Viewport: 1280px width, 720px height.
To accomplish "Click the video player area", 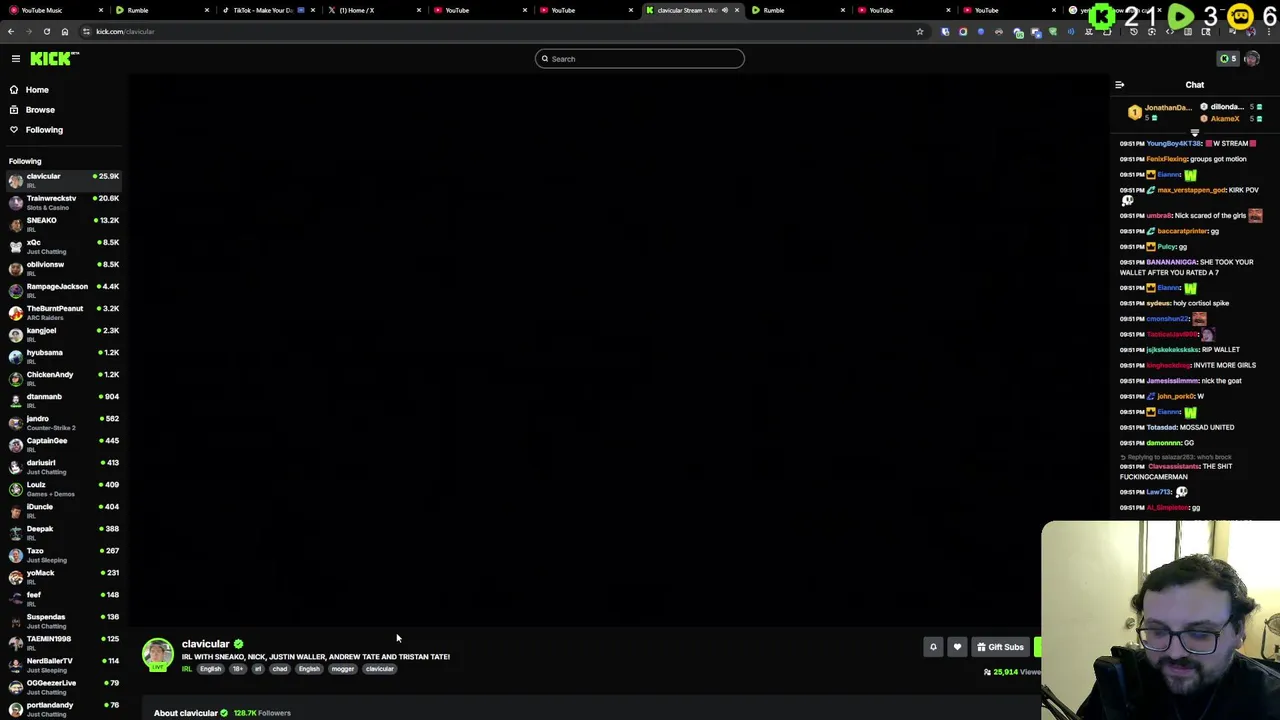I will (620, 350).
